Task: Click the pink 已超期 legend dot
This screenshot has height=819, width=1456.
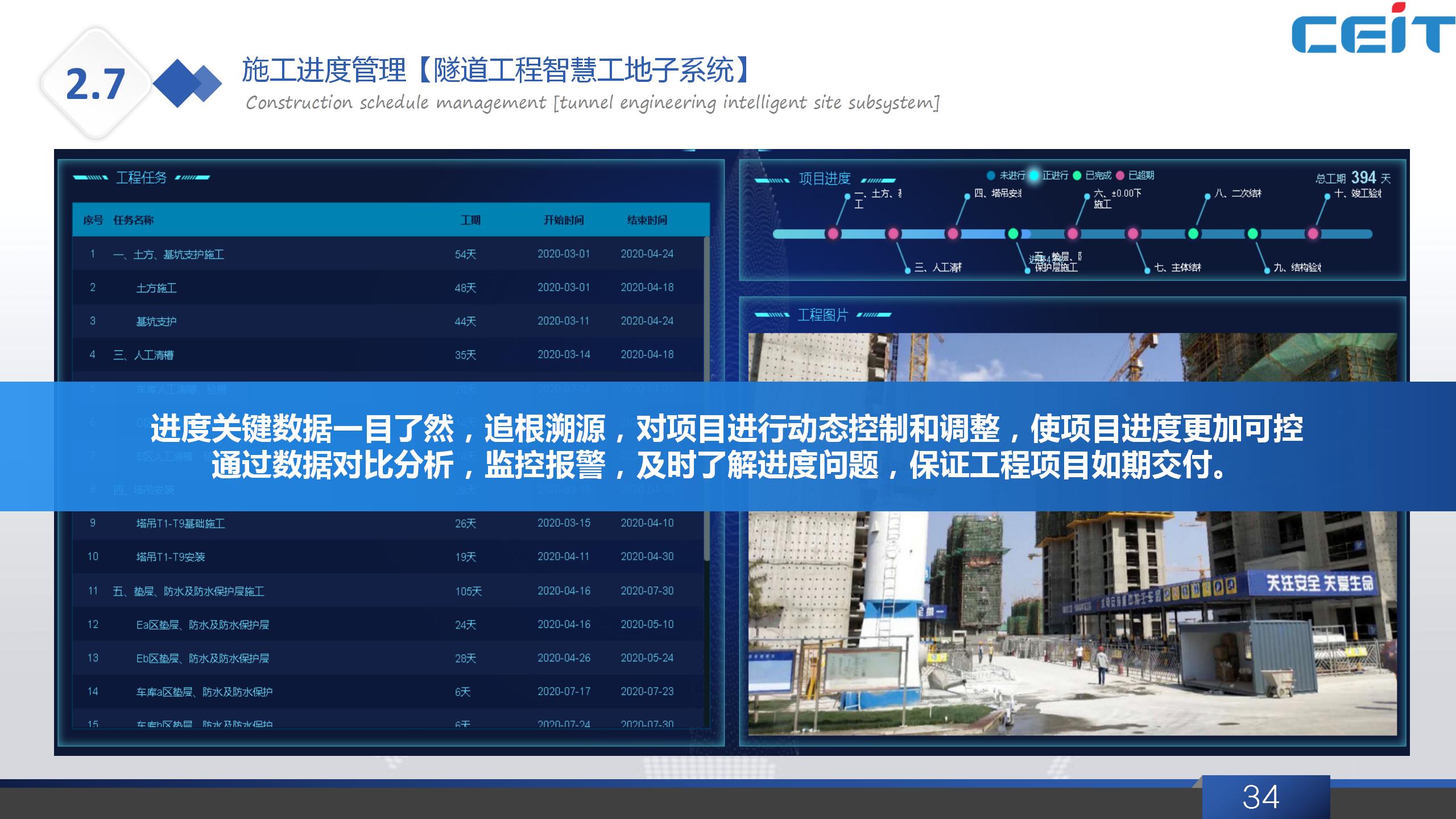Action: pyautogui.click(x=1120, y=176)
